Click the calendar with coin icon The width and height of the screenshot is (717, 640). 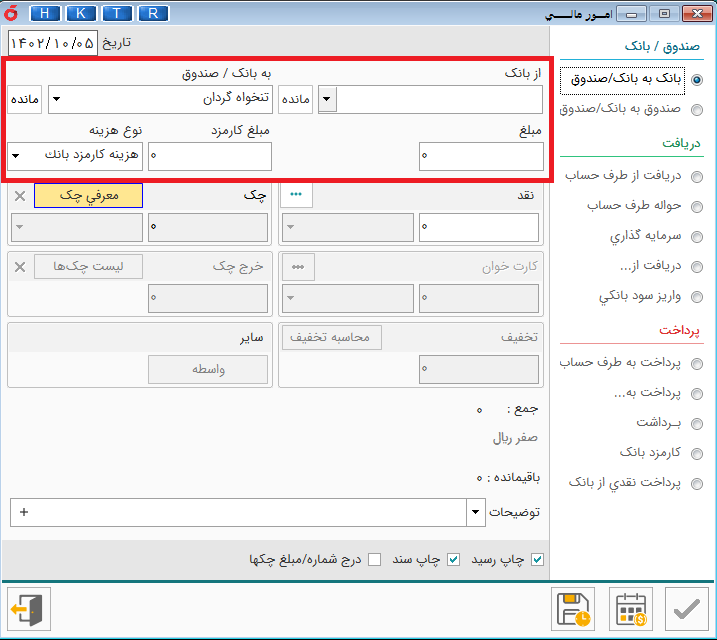[631, 609]
